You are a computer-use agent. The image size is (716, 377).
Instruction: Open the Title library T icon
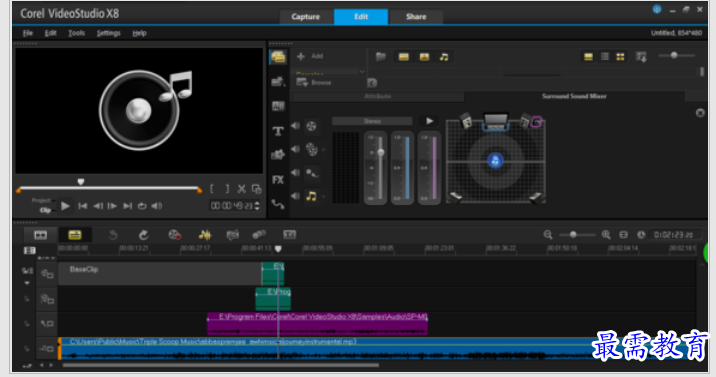tap(278, 131)
